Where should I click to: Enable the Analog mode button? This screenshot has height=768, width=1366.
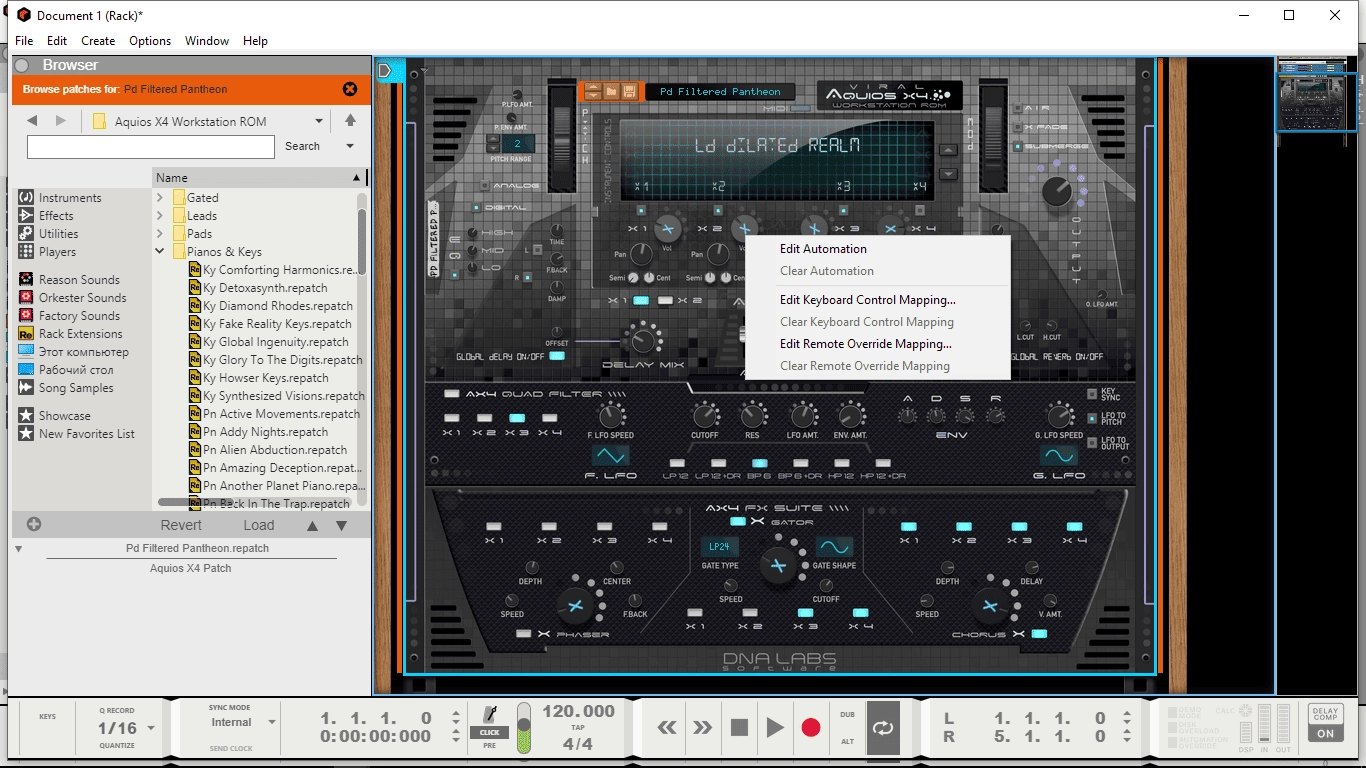click(485, 185)
